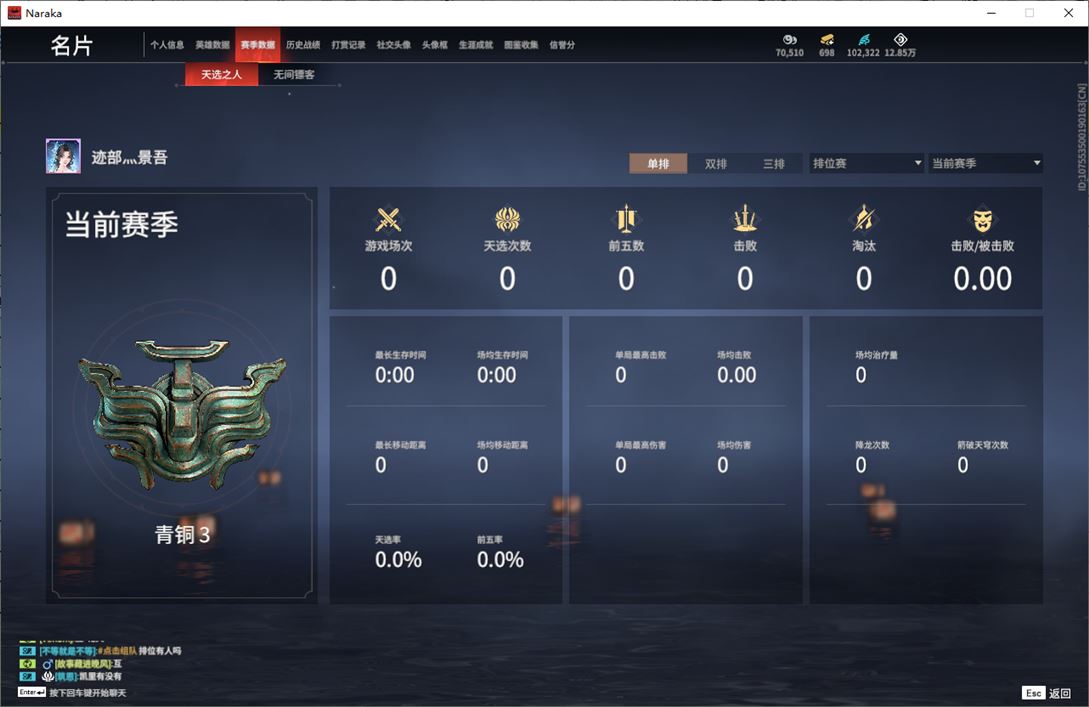1089x707 pixels.
Task: Click the 单局最高伤害 stat
Action: 640,456
